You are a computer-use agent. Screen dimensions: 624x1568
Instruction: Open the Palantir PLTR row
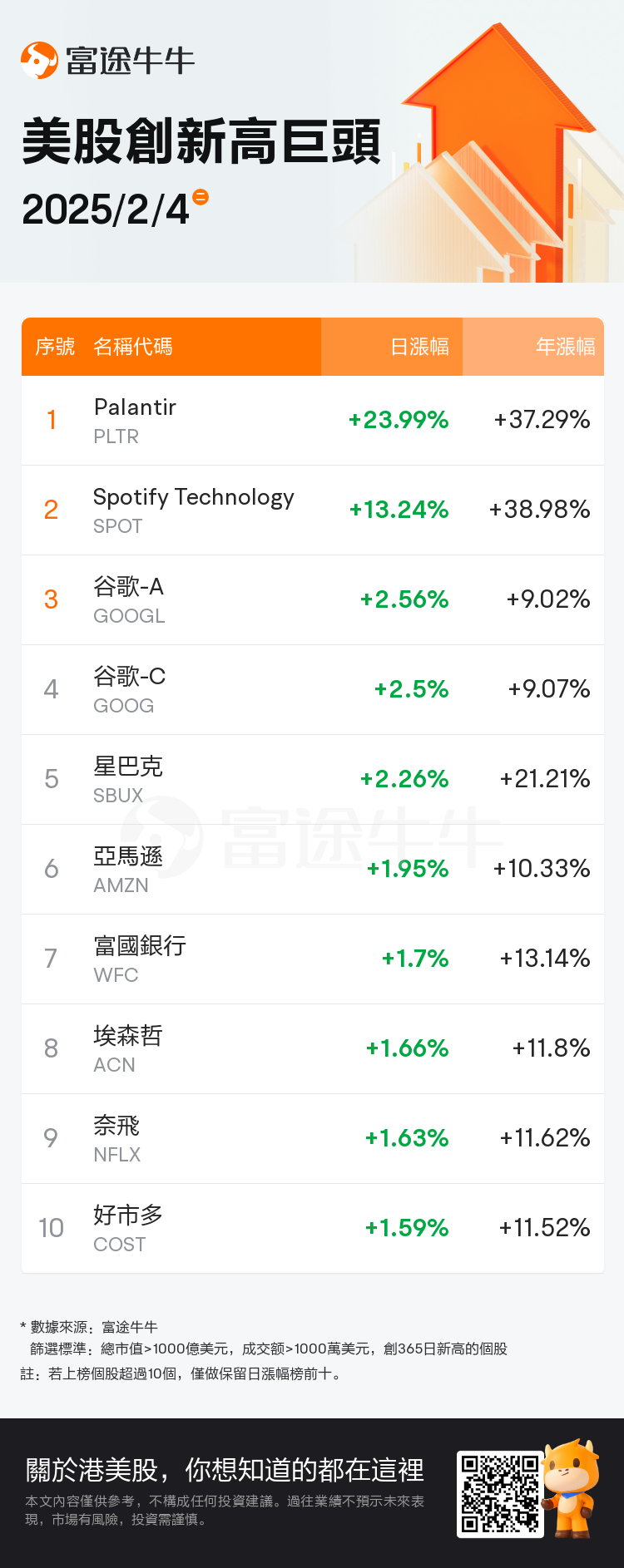[313, 421]
